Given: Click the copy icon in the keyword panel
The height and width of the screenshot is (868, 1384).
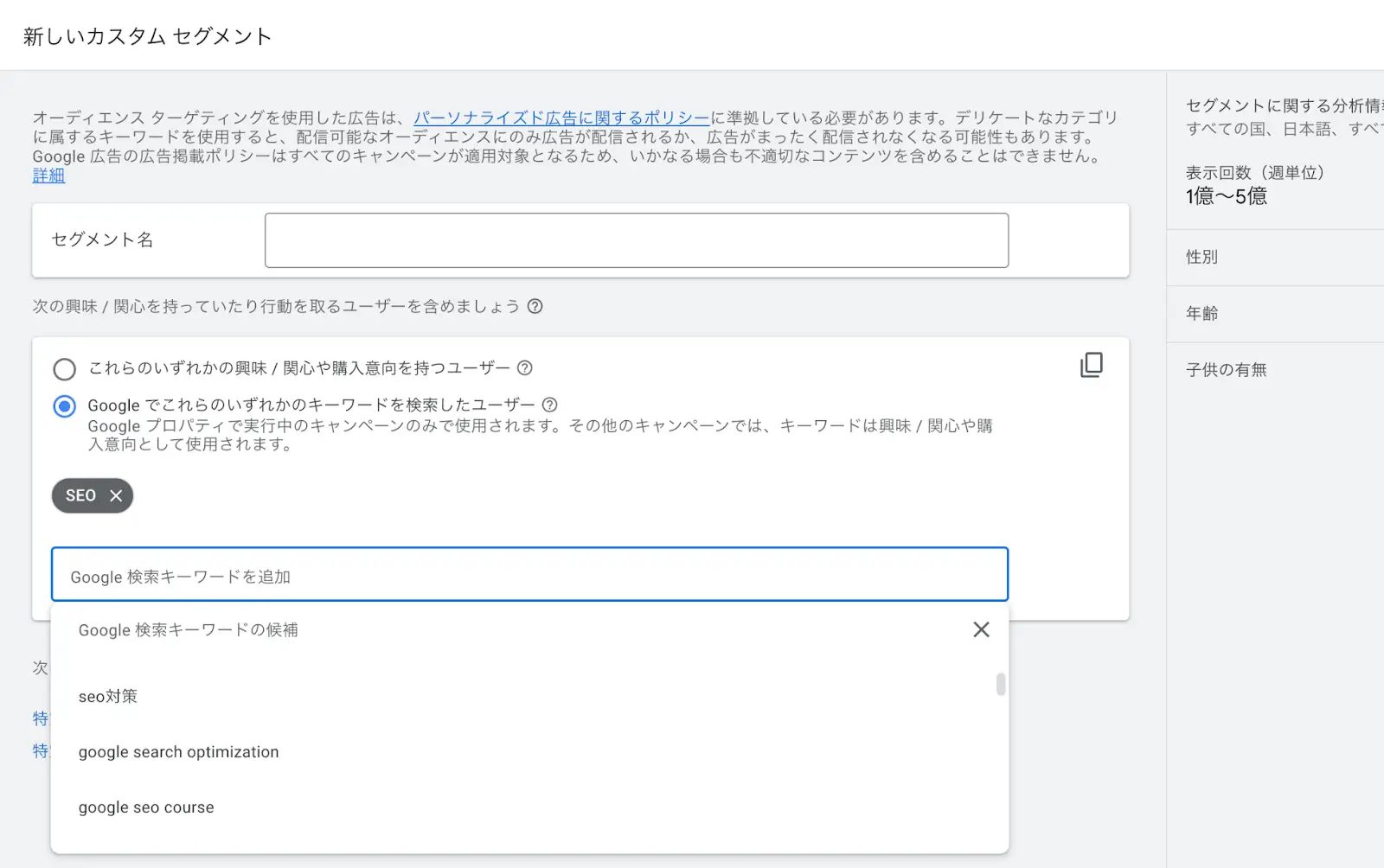Looking at the screenshot, I should coord(1091,365).
